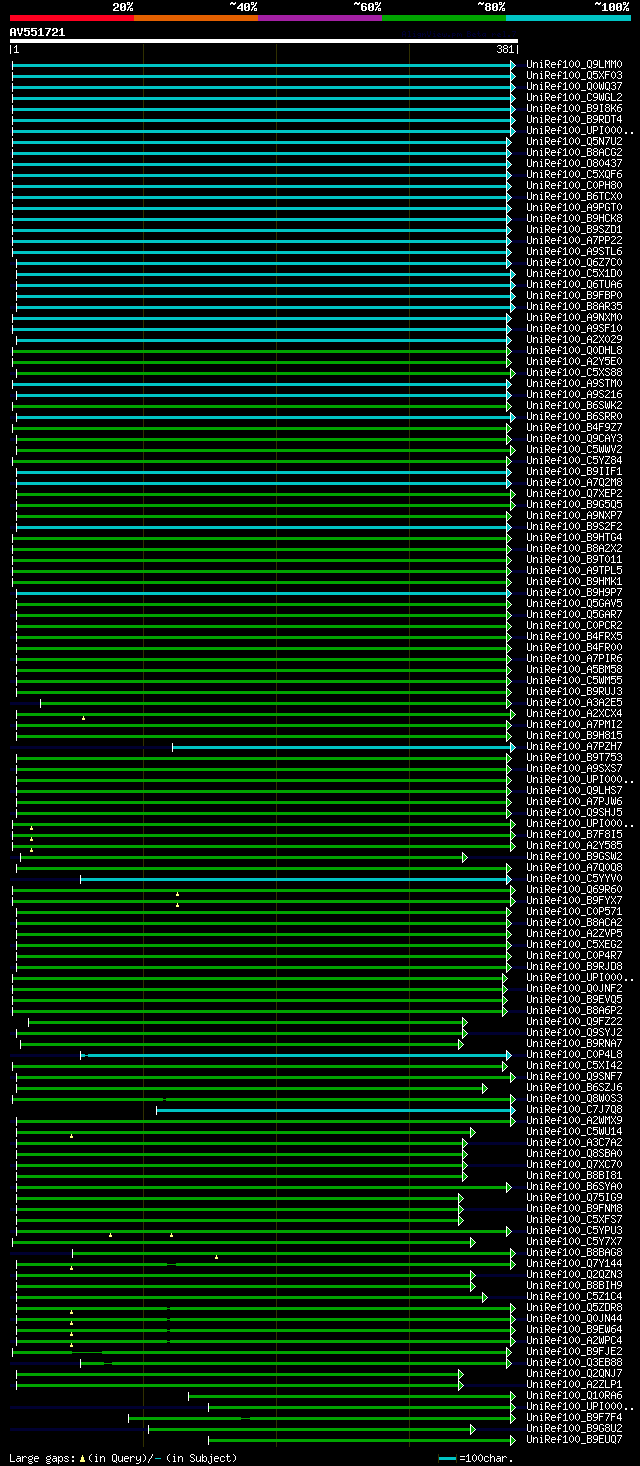
Task: Click the orange ~40% identity color segment
Action: coord(196,18)
